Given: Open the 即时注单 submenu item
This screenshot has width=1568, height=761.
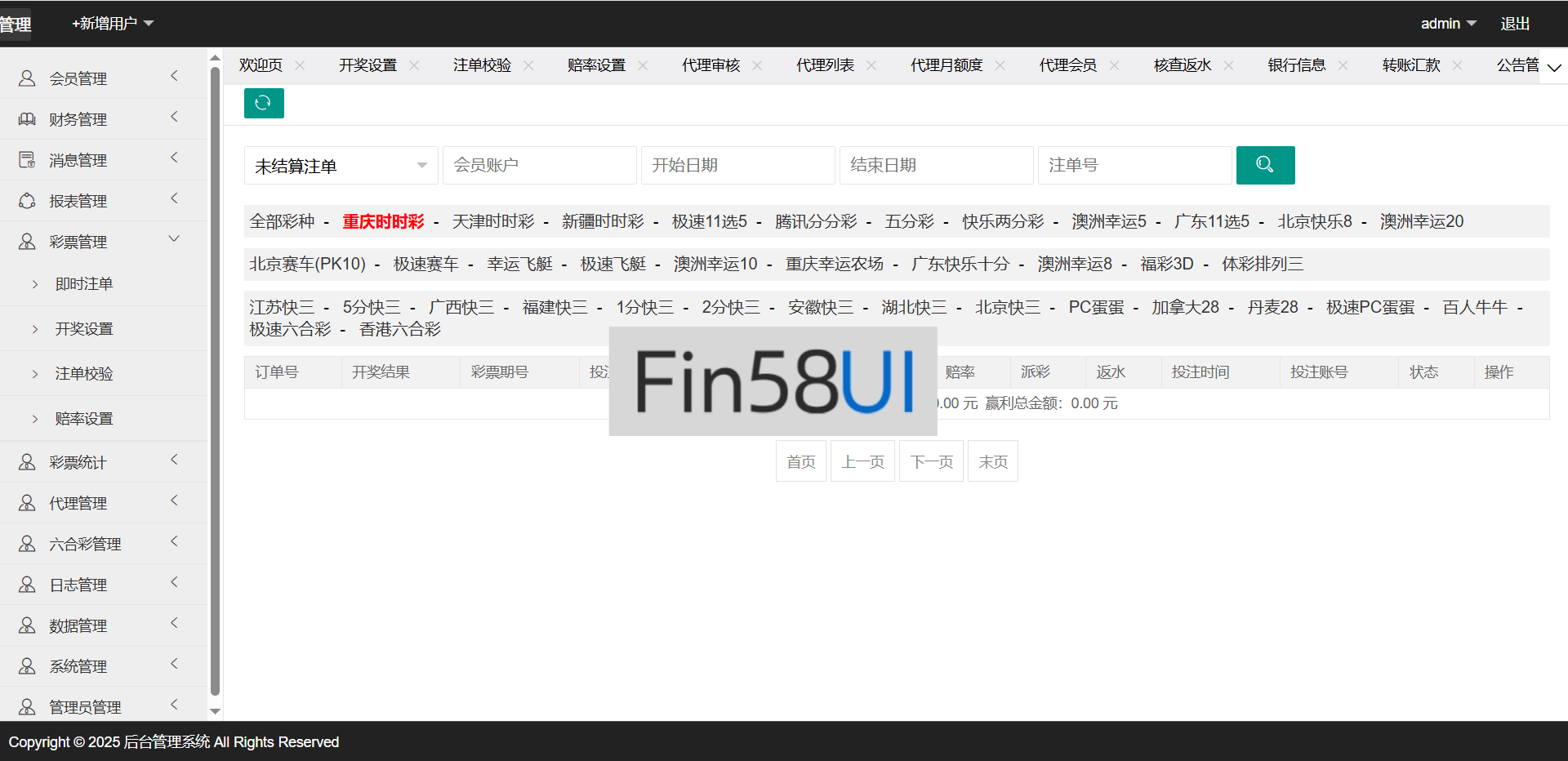Looking at the screenshot, I should click(84, 284).
